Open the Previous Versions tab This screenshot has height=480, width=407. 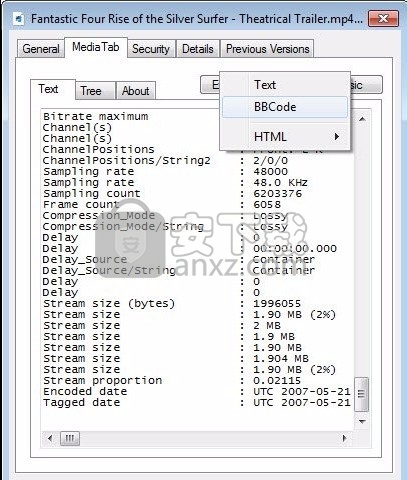pyautogui.click(x=267, y=49)
